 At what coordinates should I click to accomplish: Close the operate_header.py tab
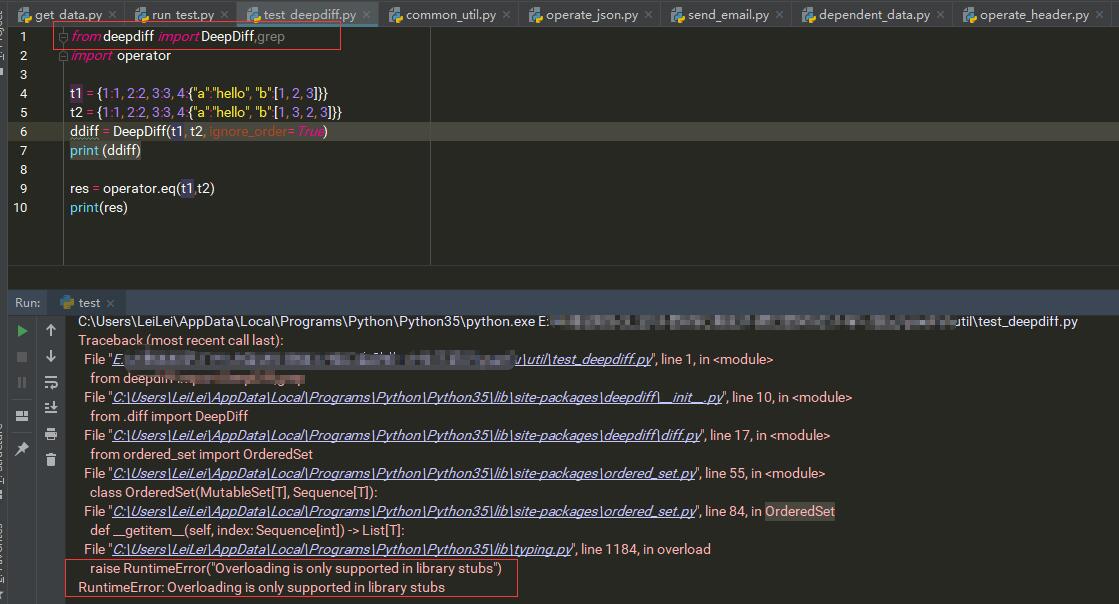click(1099, 14)
